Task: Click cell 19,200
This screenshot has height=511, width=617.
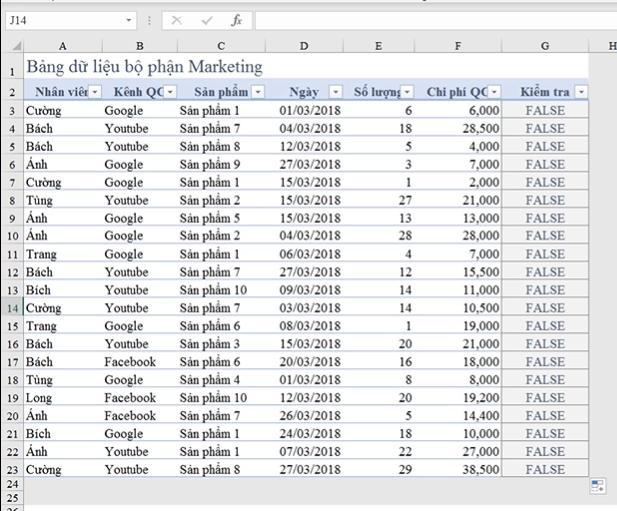Action: click(458, 398)
